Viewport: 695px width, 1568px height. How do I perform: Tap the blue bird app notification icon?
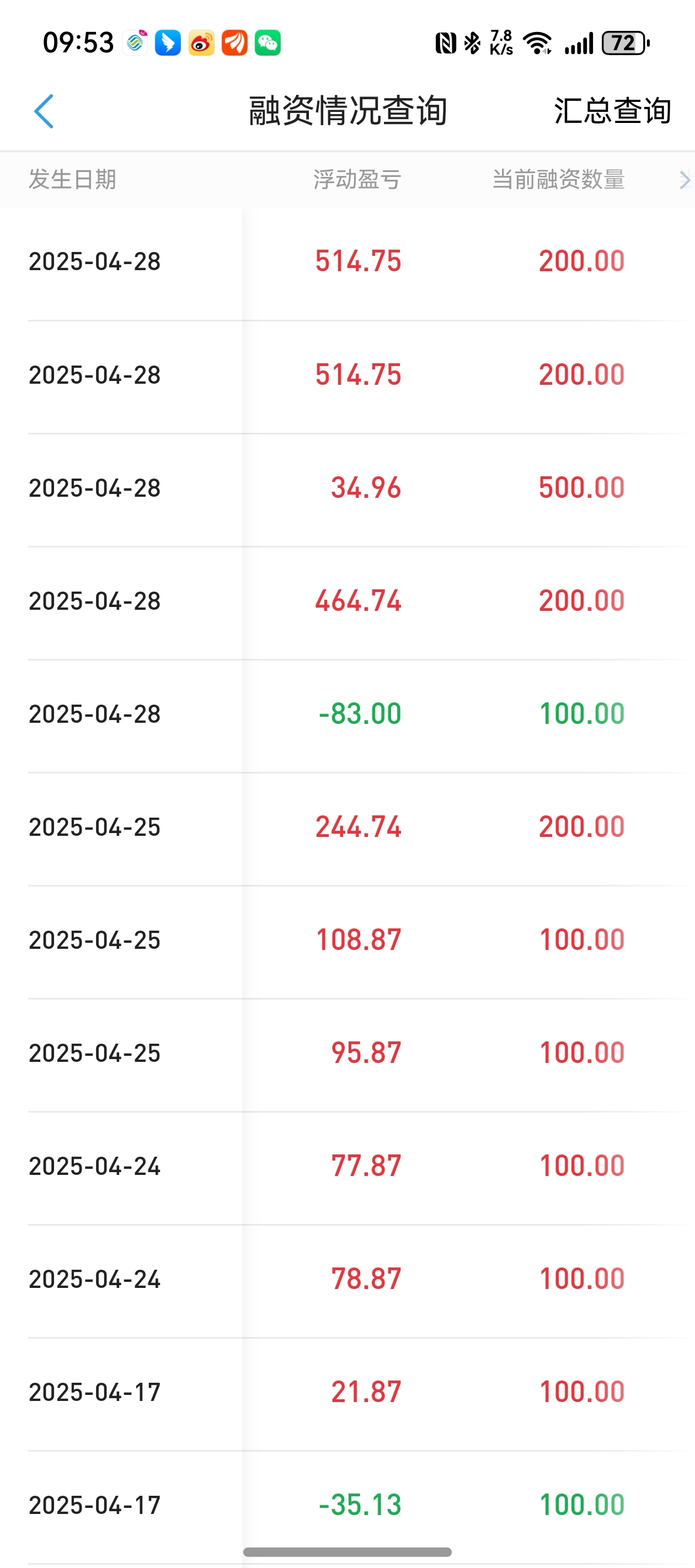(x=168, y=43)
